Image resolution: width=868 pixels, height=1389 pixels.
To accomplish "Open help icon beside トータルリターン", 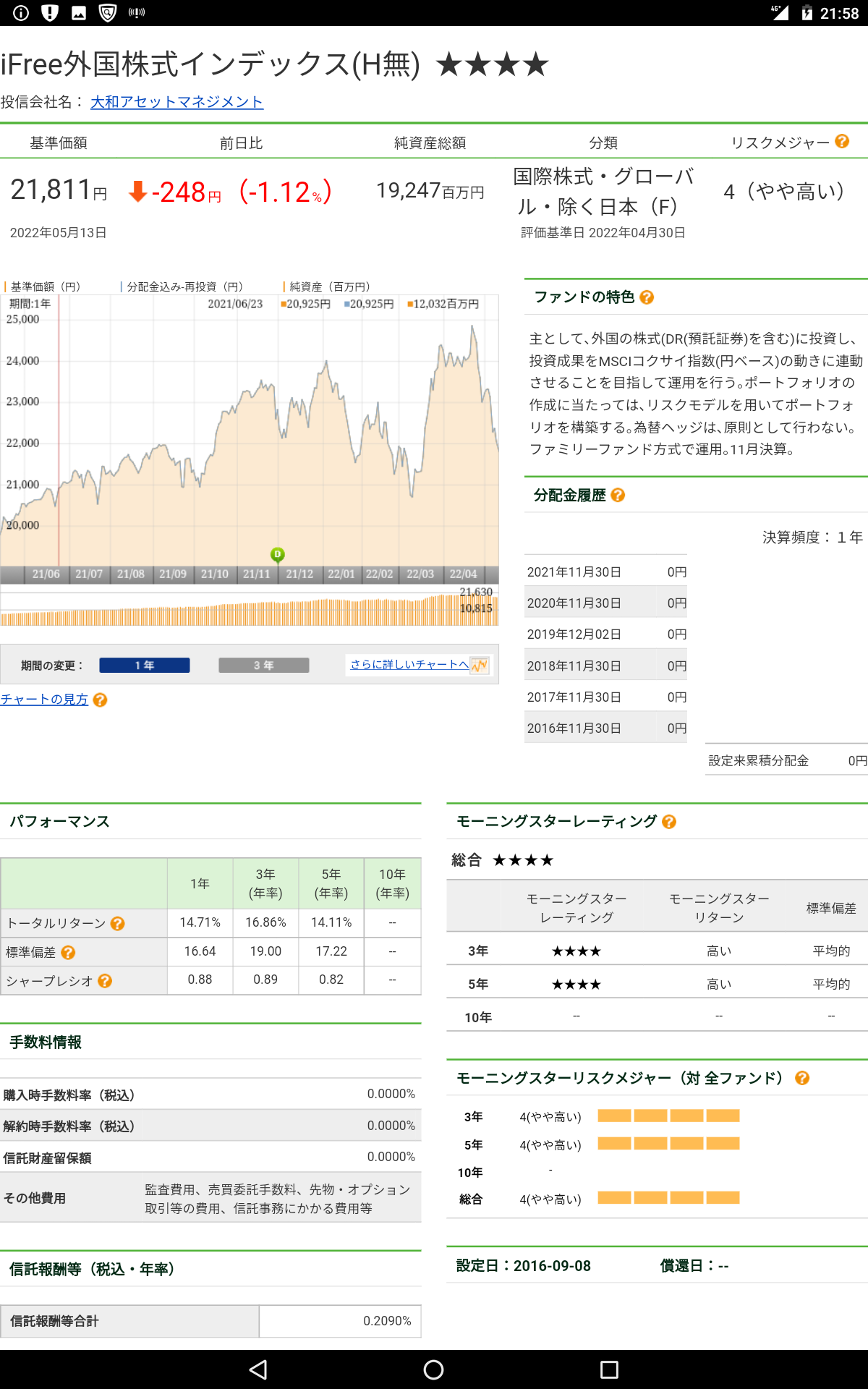I will (118, 924).
